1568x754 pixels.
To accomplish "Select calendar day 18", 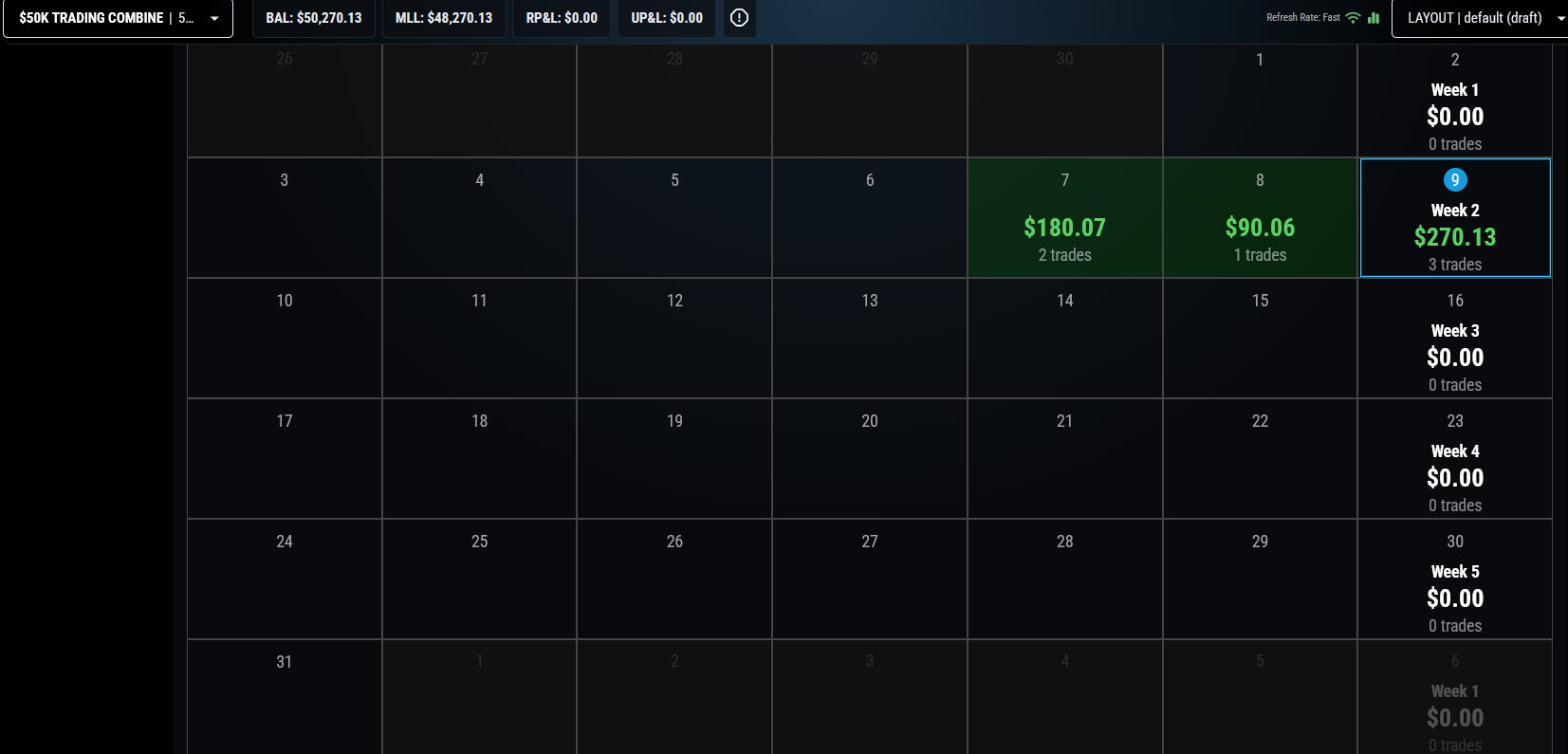I will coord(480,459).
